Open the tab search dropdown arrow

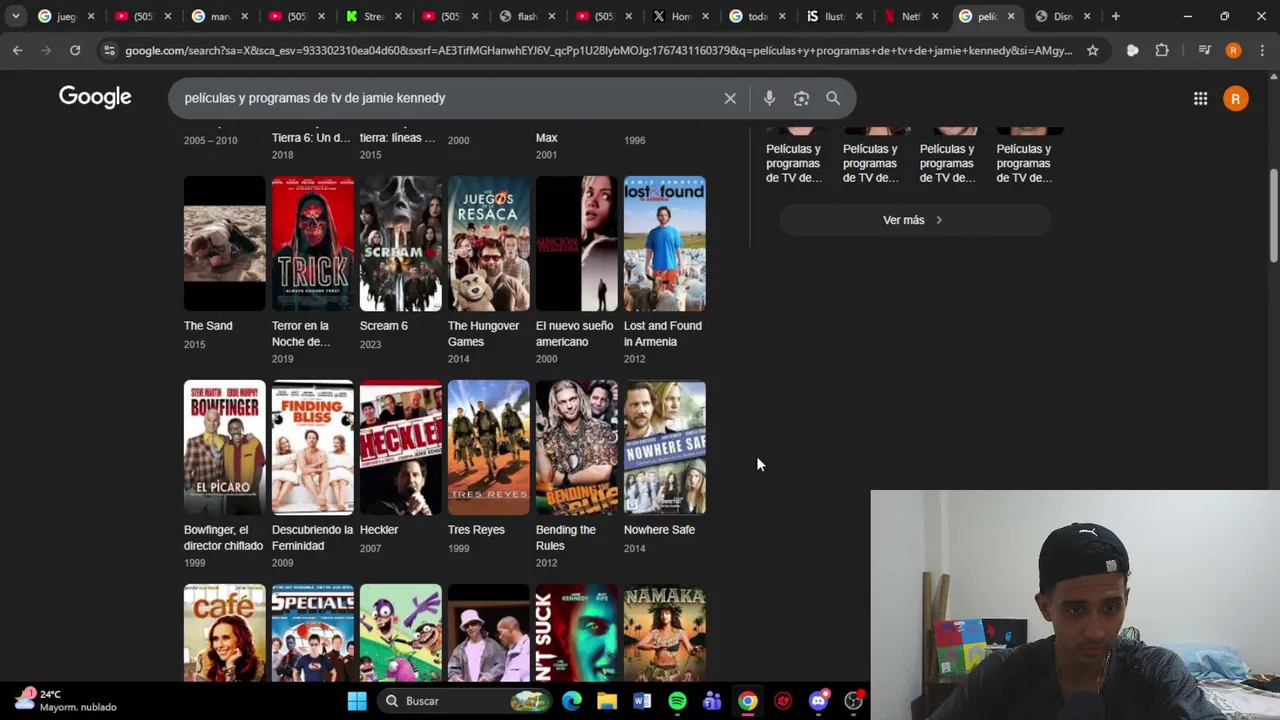(x=15, y=16)
